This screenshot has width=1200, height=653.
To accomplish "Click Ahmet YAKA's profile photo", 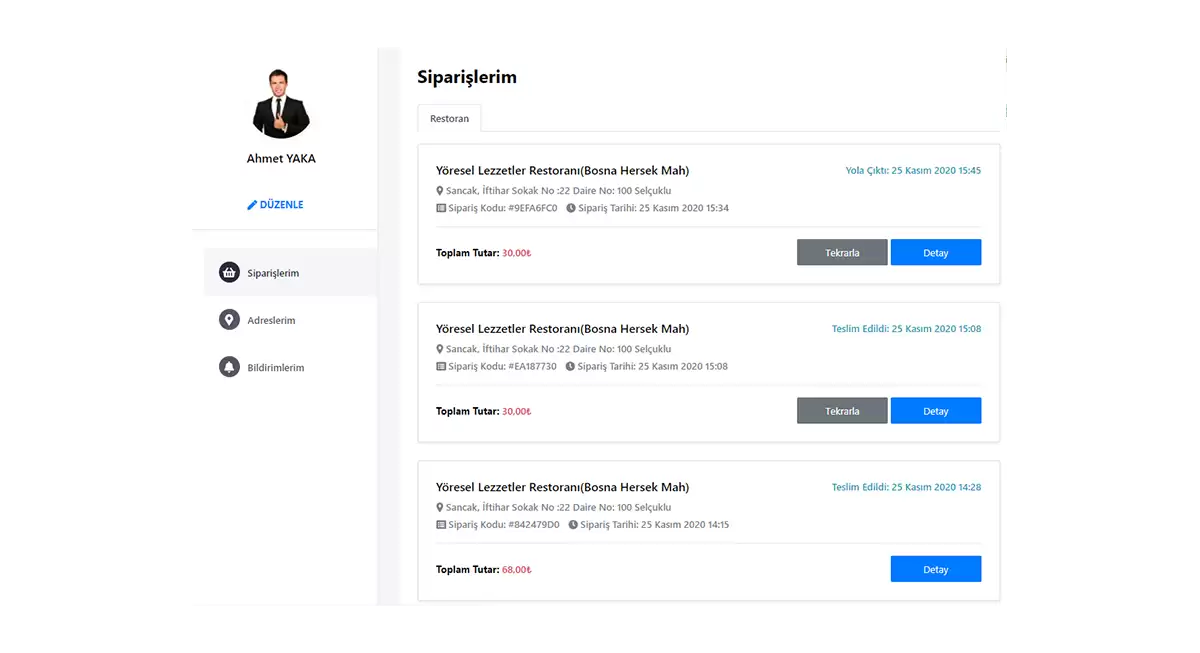I will 281,104.
